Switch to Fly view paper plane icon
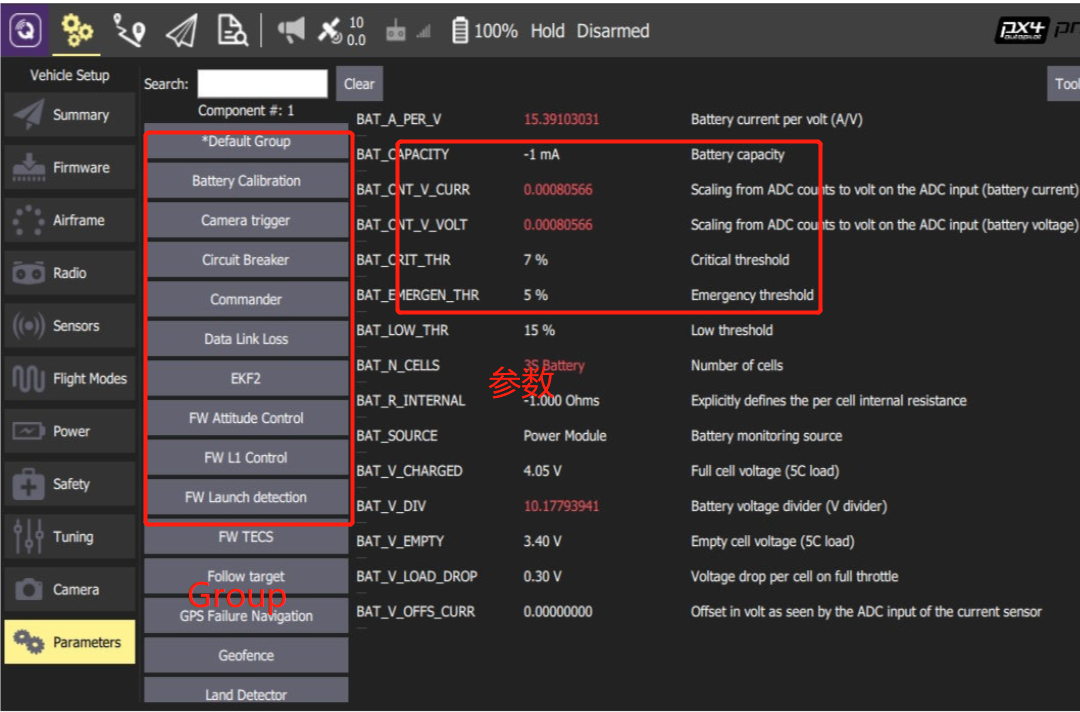The width and height of the screenshot is (1080, 712). 182,30
